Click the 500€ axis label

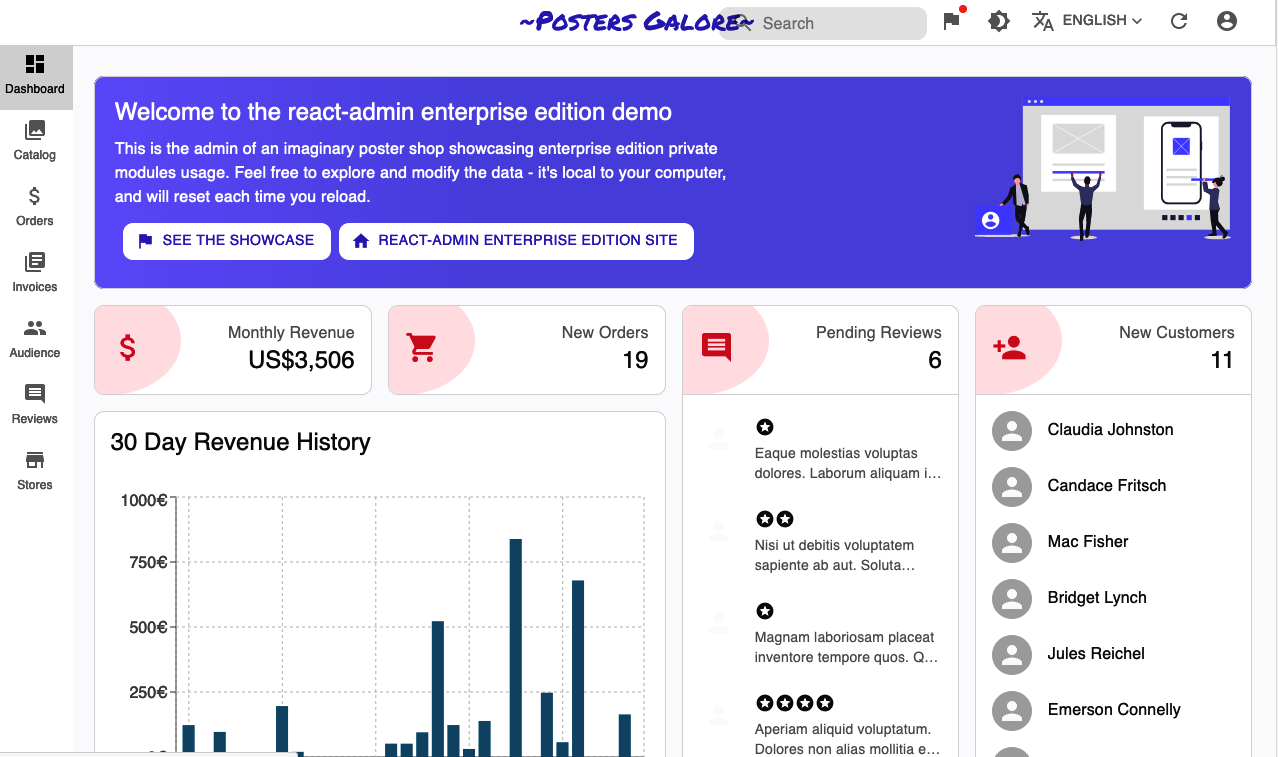[x=148, y=628]
